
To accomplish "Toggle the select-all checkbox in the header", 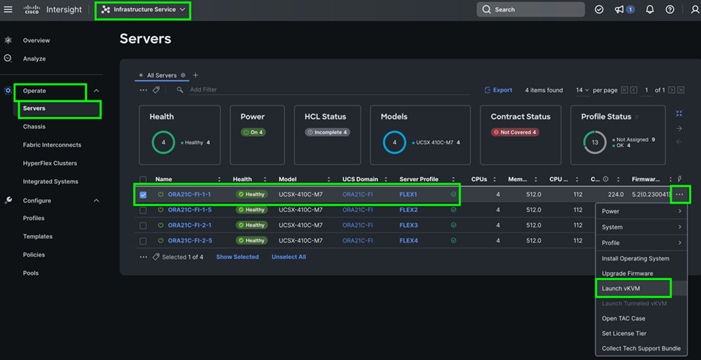I will pos(143,179).
